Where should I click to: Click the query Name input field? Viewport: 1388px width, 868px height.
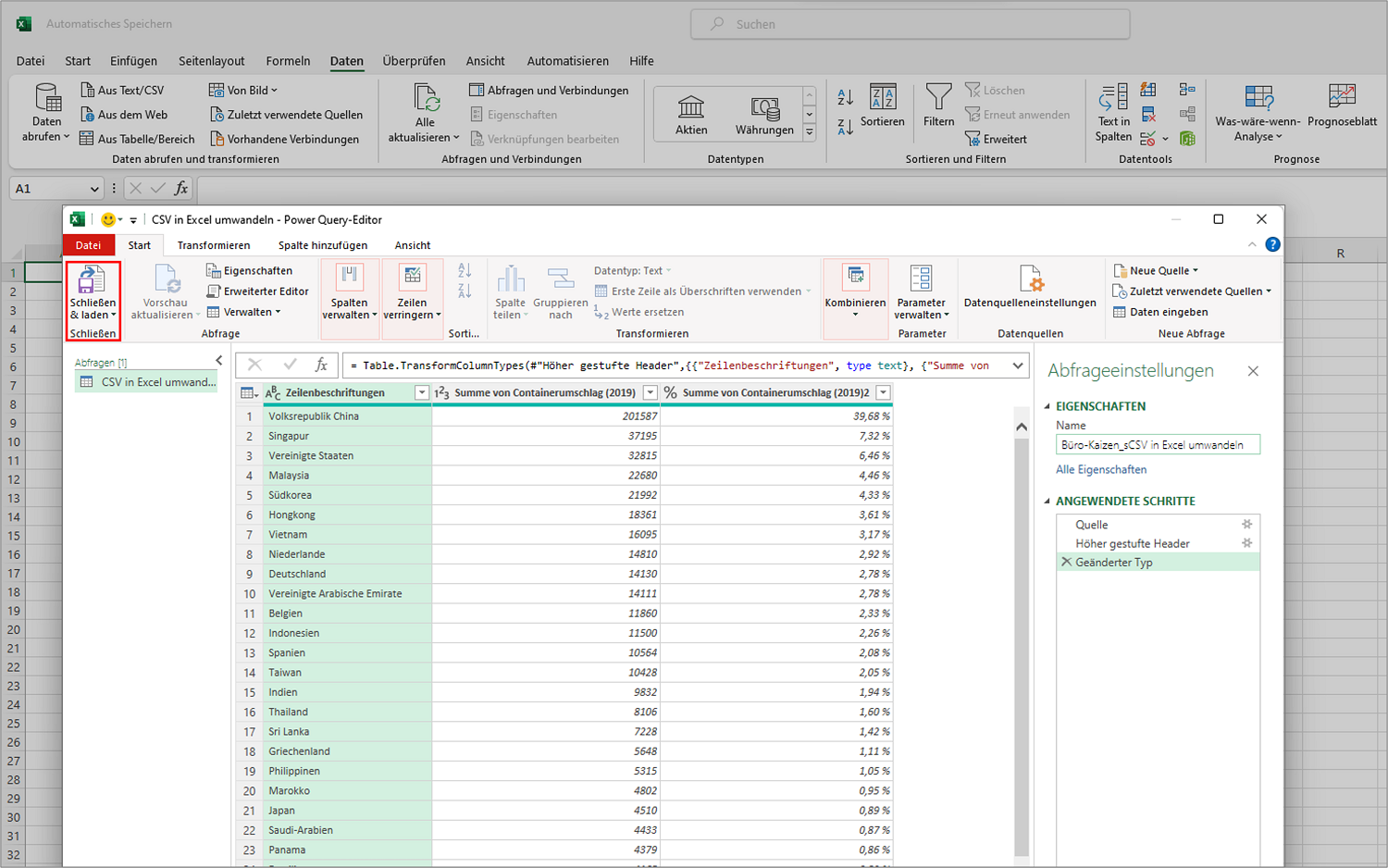coord(1158,445)
